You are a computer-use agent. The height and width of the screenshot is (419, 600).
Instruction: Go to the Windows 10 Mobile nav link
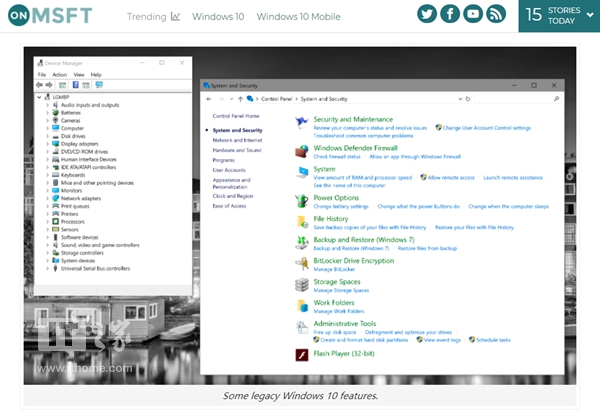[x=297, y=16]
